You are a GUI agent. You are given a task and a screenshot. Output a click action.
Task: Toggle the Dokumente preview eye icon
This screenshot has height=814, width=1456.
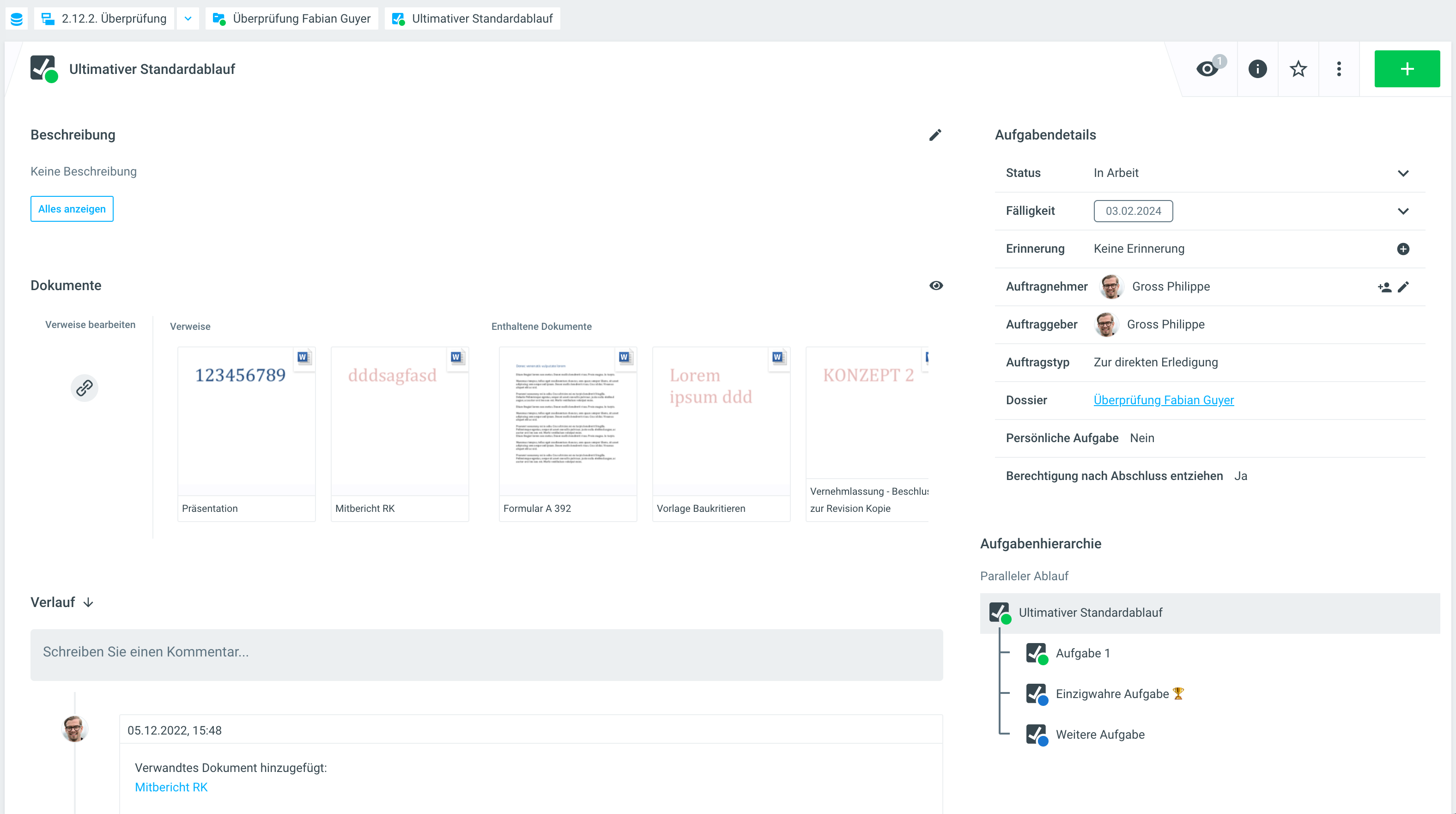pos(936,286)
